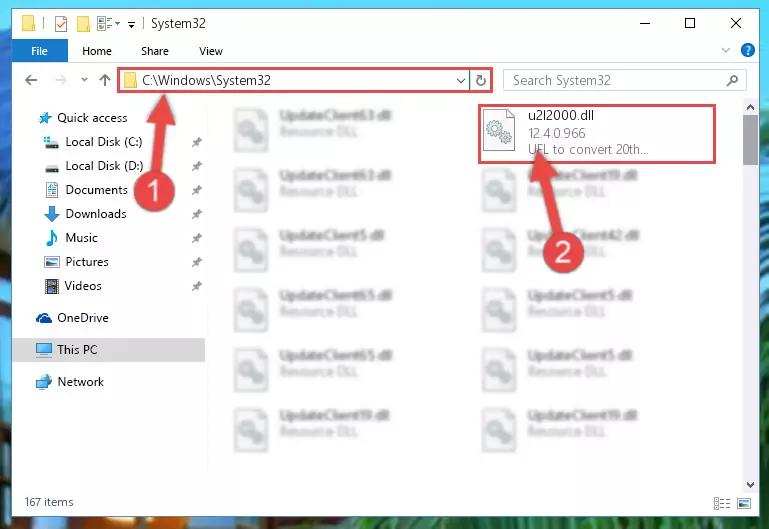Click the u2l2000.dll gear file icon
This screenshot has width=769, height=529.
(x=499, y=130)
